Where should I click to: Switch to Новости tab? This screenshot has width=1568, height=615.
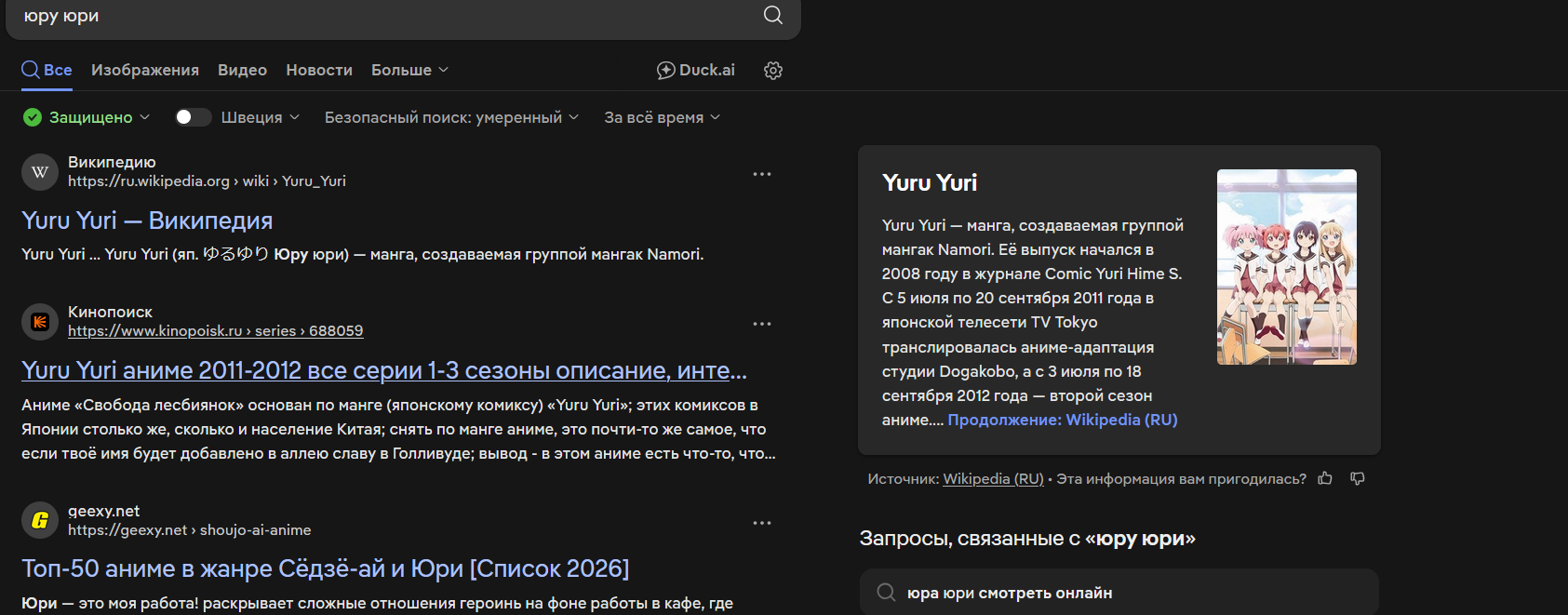[319, 70]
